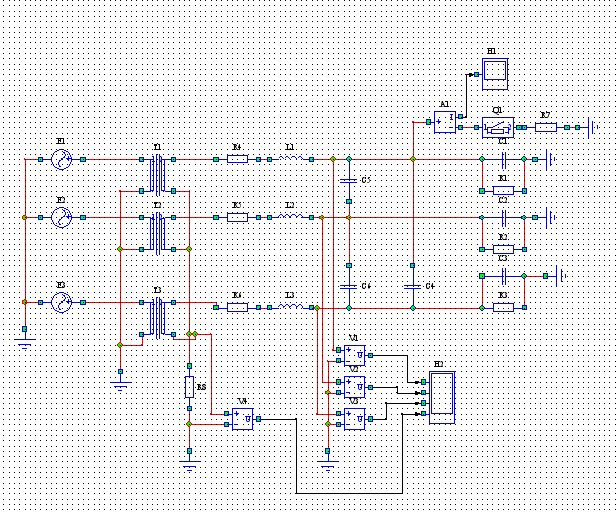This screenshot has width=616, height=514.
Task: Select the vertical resistor below transformer T3
Action: pos(189,387)
